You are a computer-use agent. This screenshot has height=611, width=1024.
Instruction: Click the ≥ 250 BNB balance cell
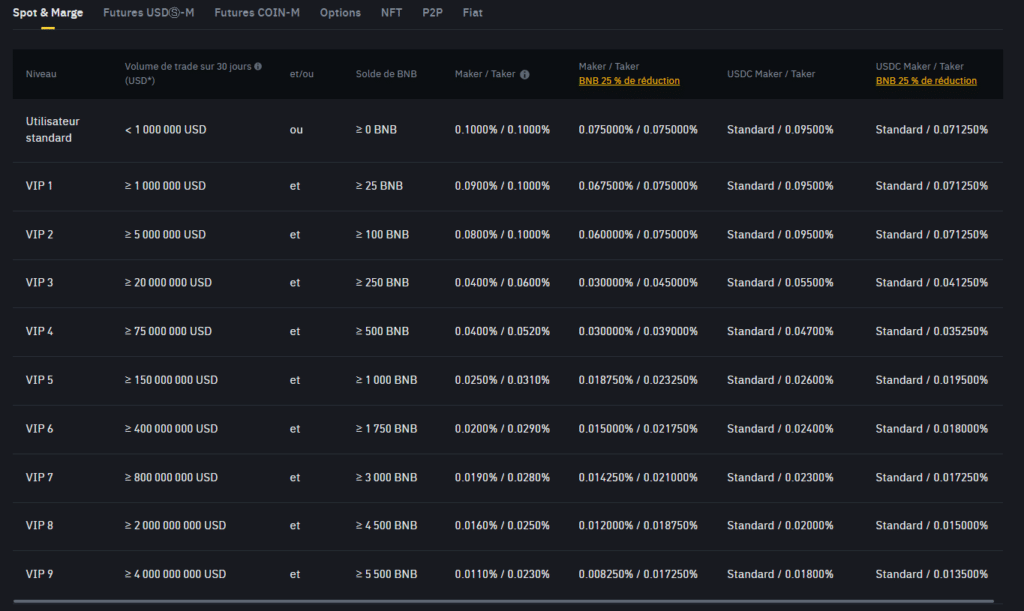click(x=382, y=283)
